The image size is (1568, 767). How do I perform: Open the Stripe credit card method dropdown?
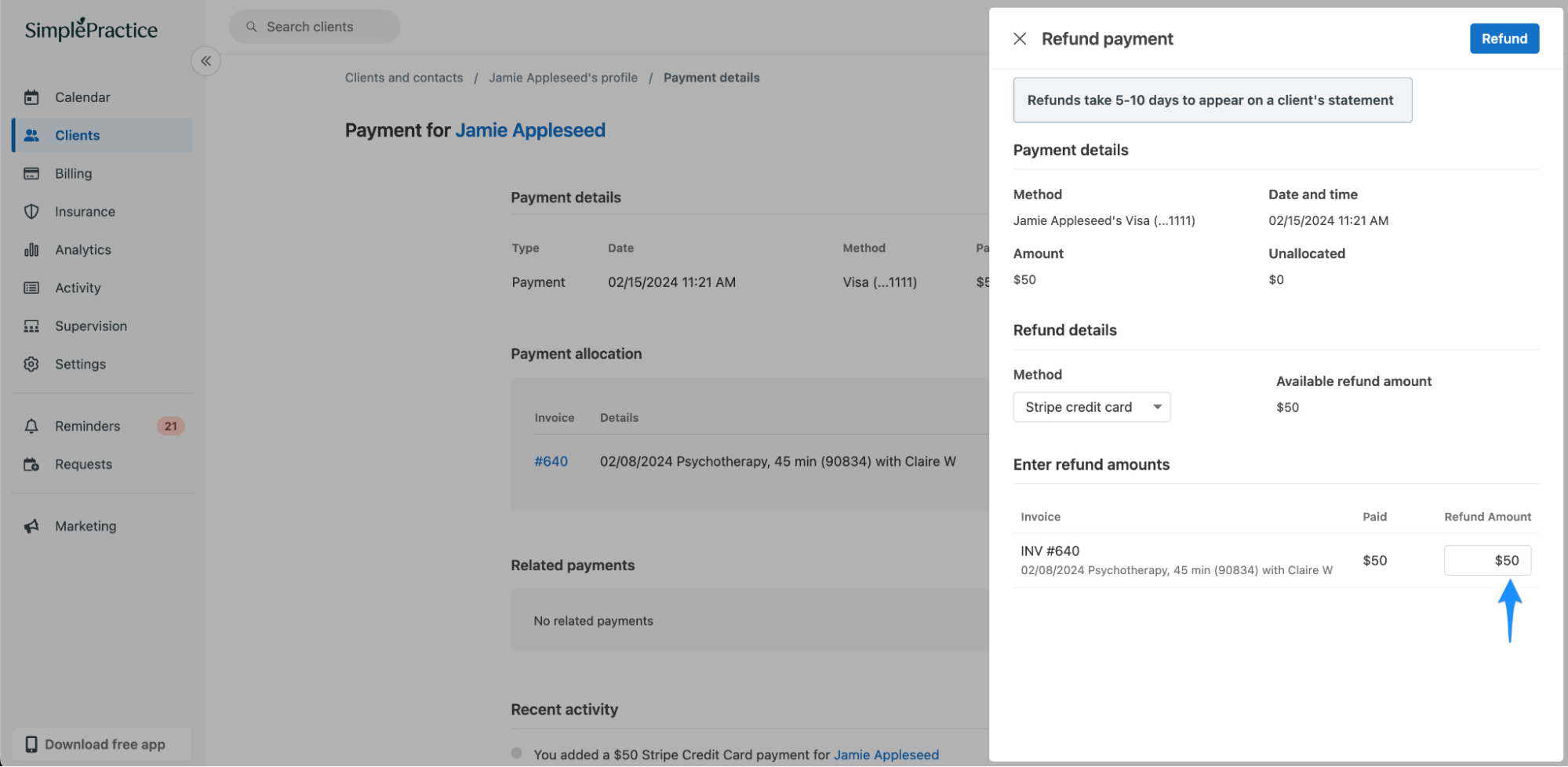[x=1091, y=407]
